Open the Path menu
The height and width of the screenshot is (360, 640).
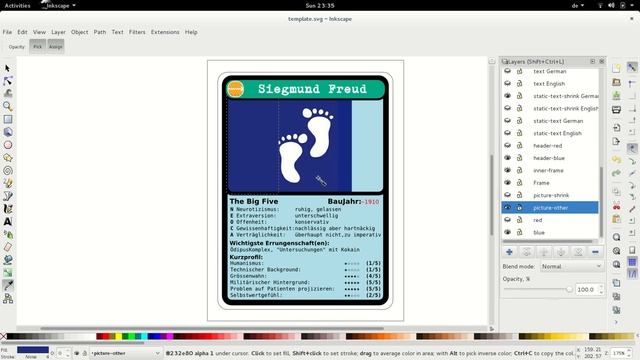tap(100, 32)
